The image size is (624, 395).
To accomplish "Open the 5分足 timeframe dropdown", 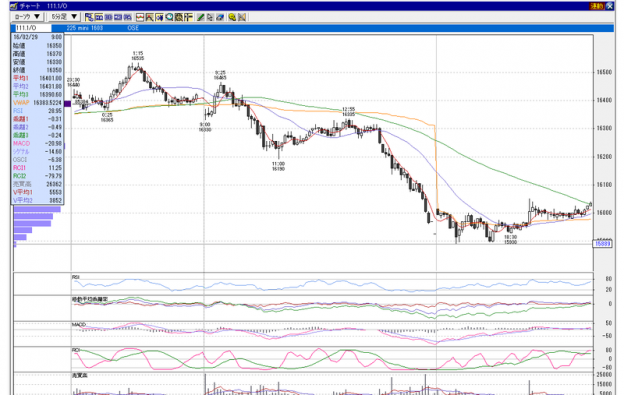I will (64, 17).
